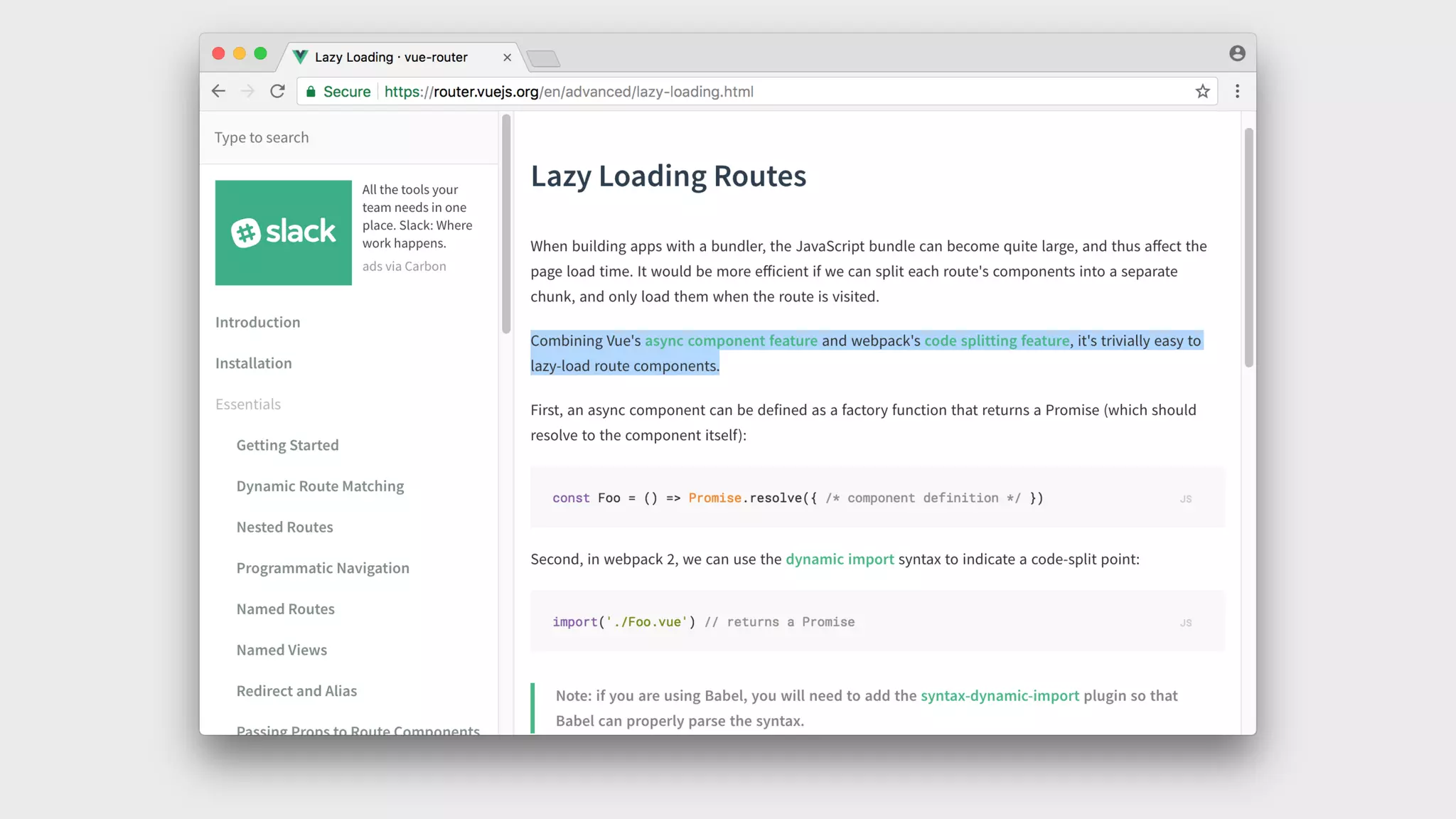The image size is (1456, 819).
Task: Click the syntax-dynamic-import link
Action: 1000,695
